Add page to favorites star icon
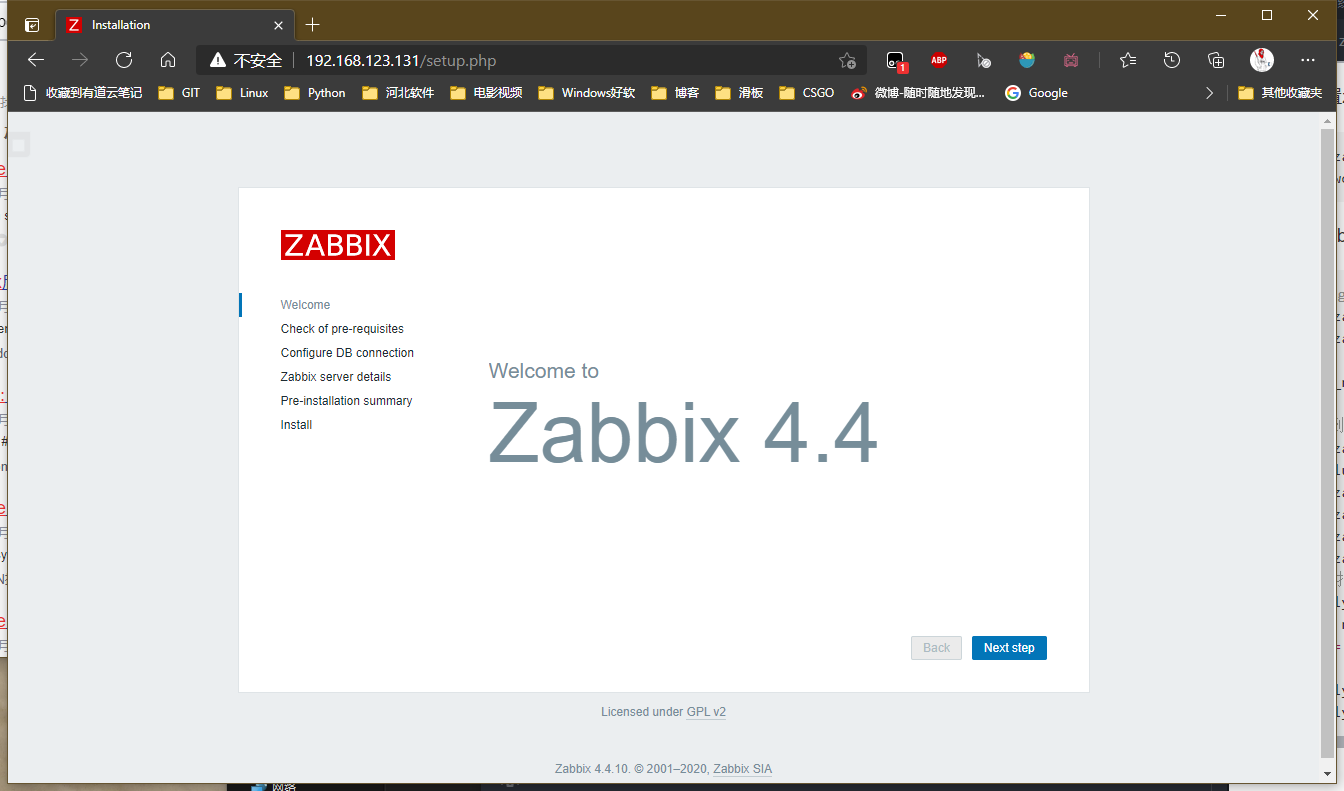The image size is (1344, 791). click(847, 60)
